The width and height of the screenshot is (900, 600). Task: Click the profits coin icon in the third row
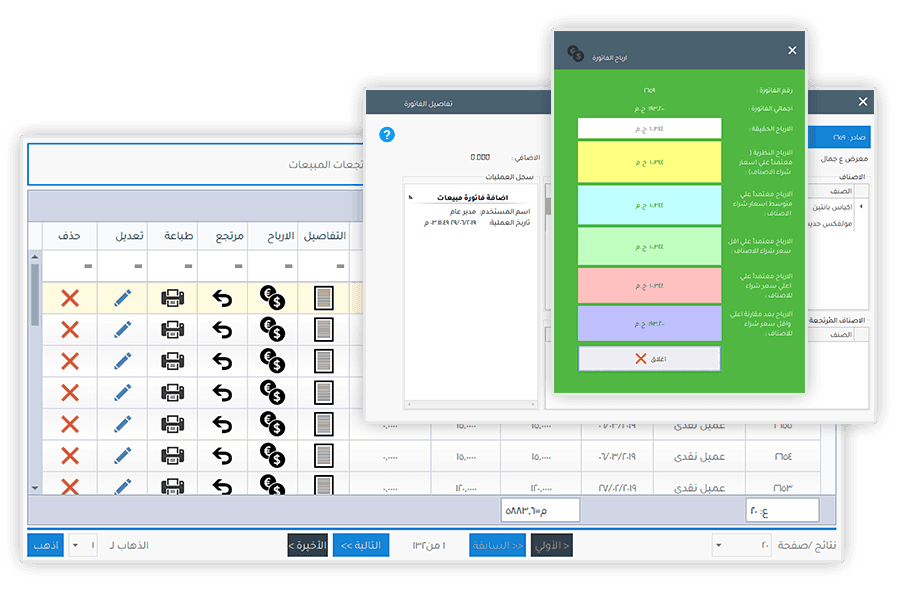pos(272,361)
